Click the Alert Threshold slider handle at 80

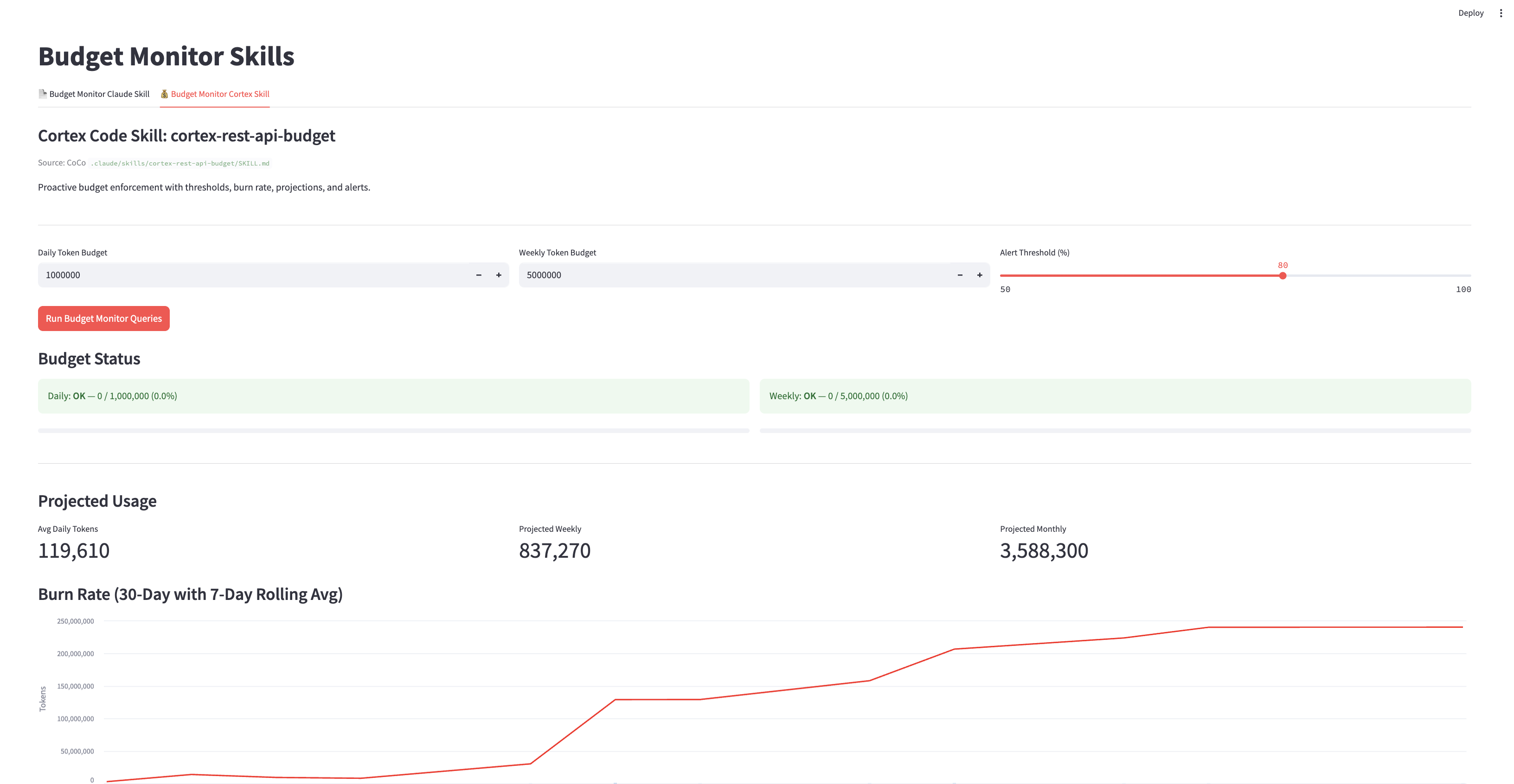coord(1283,275)
